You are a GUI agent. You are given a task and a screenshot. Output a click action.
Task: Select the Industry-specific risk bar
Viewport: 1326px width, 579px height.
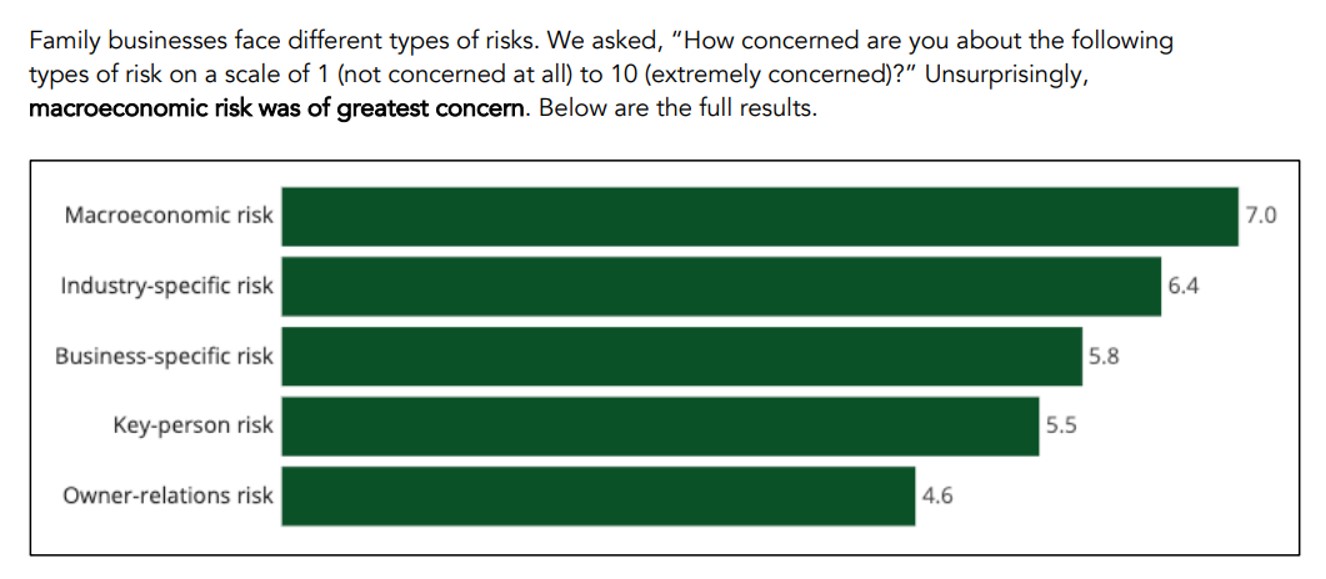tap(721, 286)
